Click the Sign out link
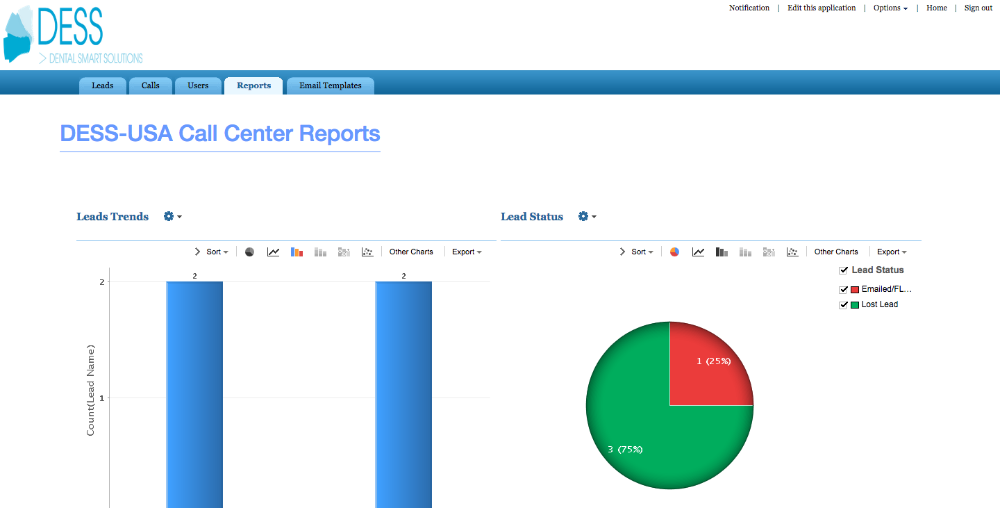The height and width of the screenshot is (508, 1000). click(x=978, y=8)
